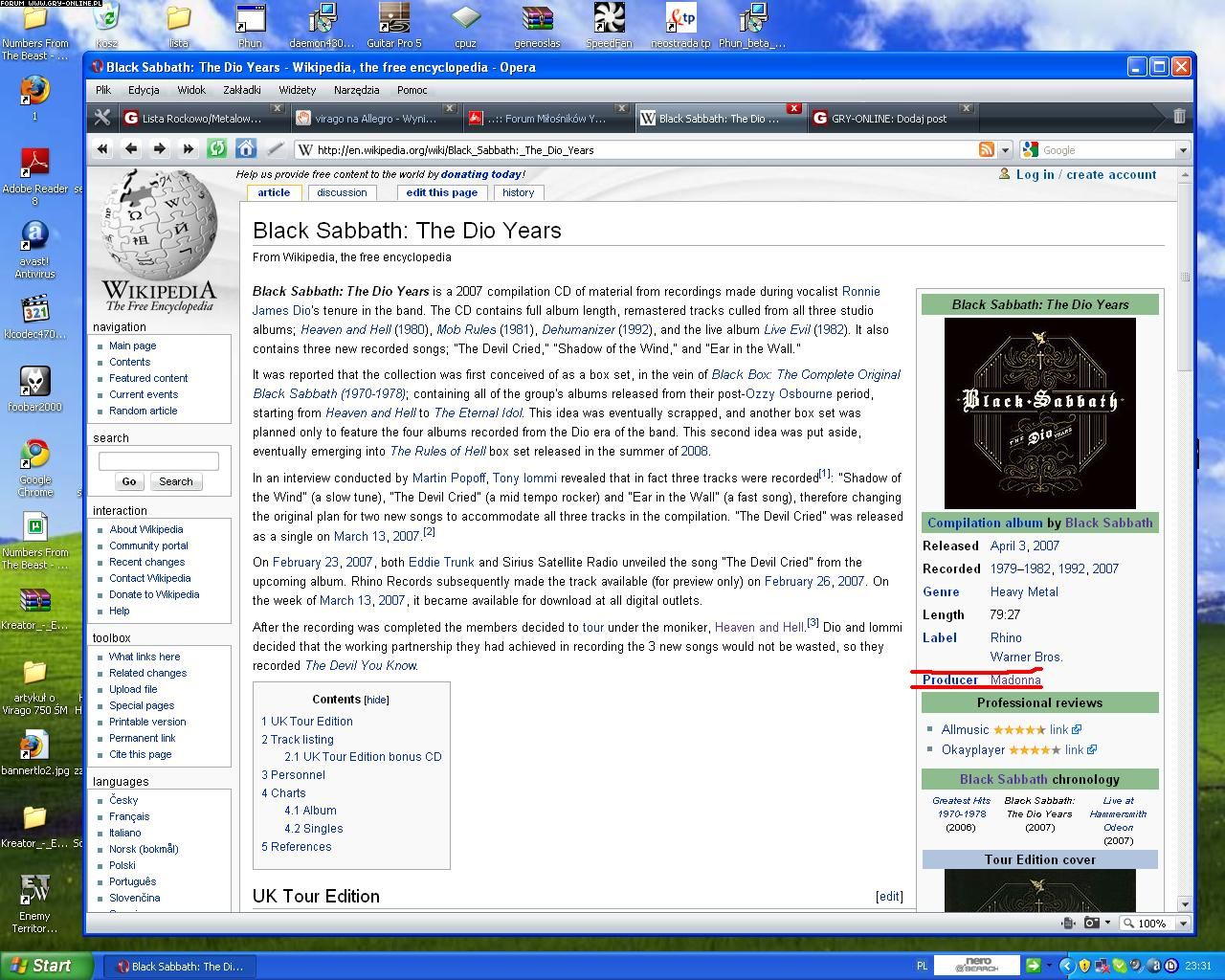The height and width of the screenshot is (980, 1225).
Task: Switch to virago na Allegro tab
Action: click(373, 118)
